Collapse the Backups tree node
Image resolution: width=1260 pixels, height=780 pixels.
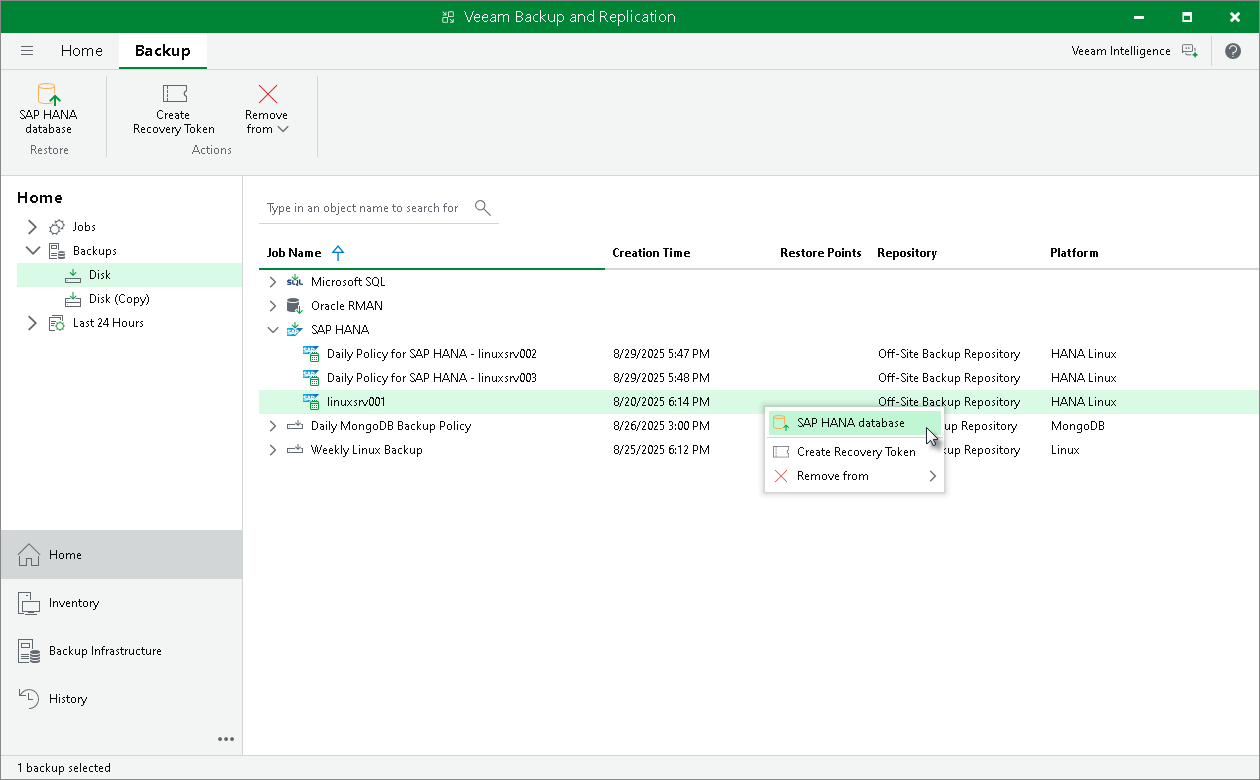(32, 251)
